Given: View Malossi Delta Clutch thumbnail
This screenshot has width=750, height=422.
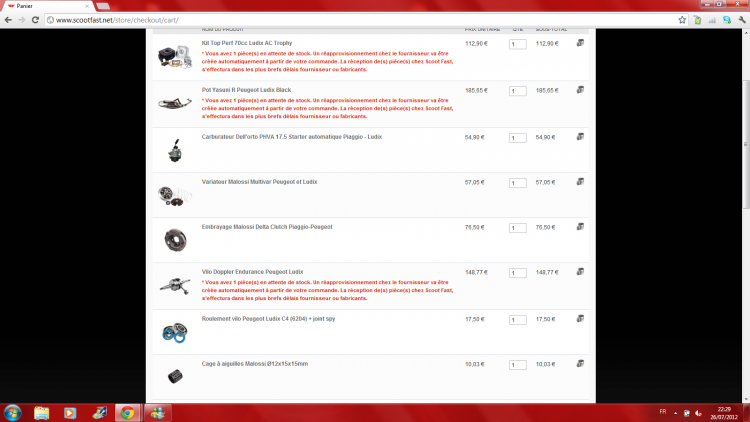Looking at the screenshot, I should pyautogui.click(x=175, y=240).
